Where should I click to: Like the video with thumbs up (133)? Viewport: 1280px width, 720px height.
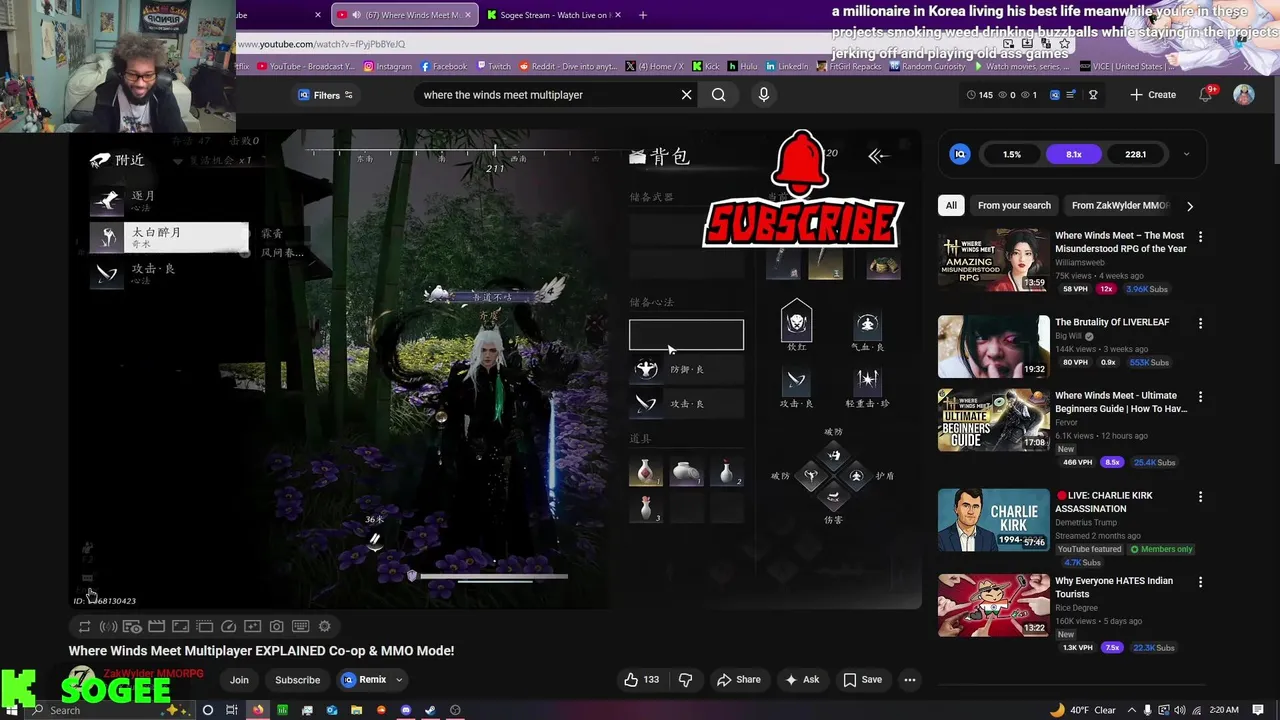click(641, 680)
